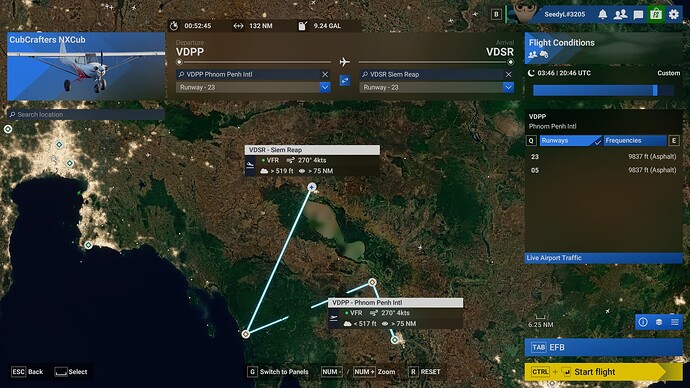Adjust the time of day slider

click(603, 90)
